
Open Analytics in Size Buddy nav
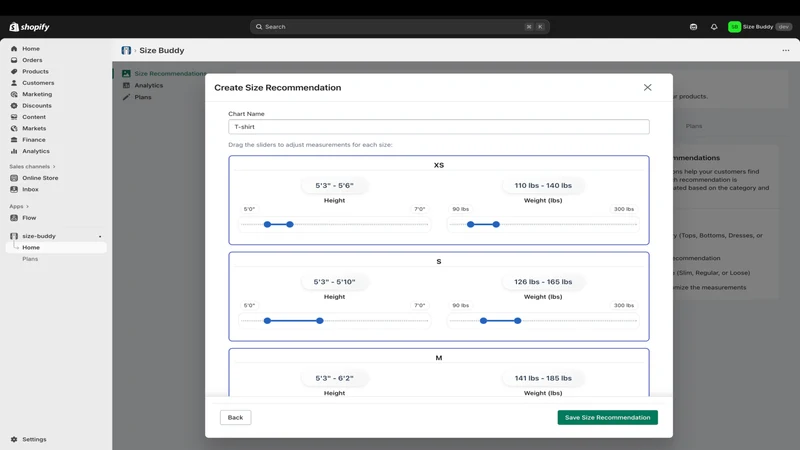coord(148,86)
